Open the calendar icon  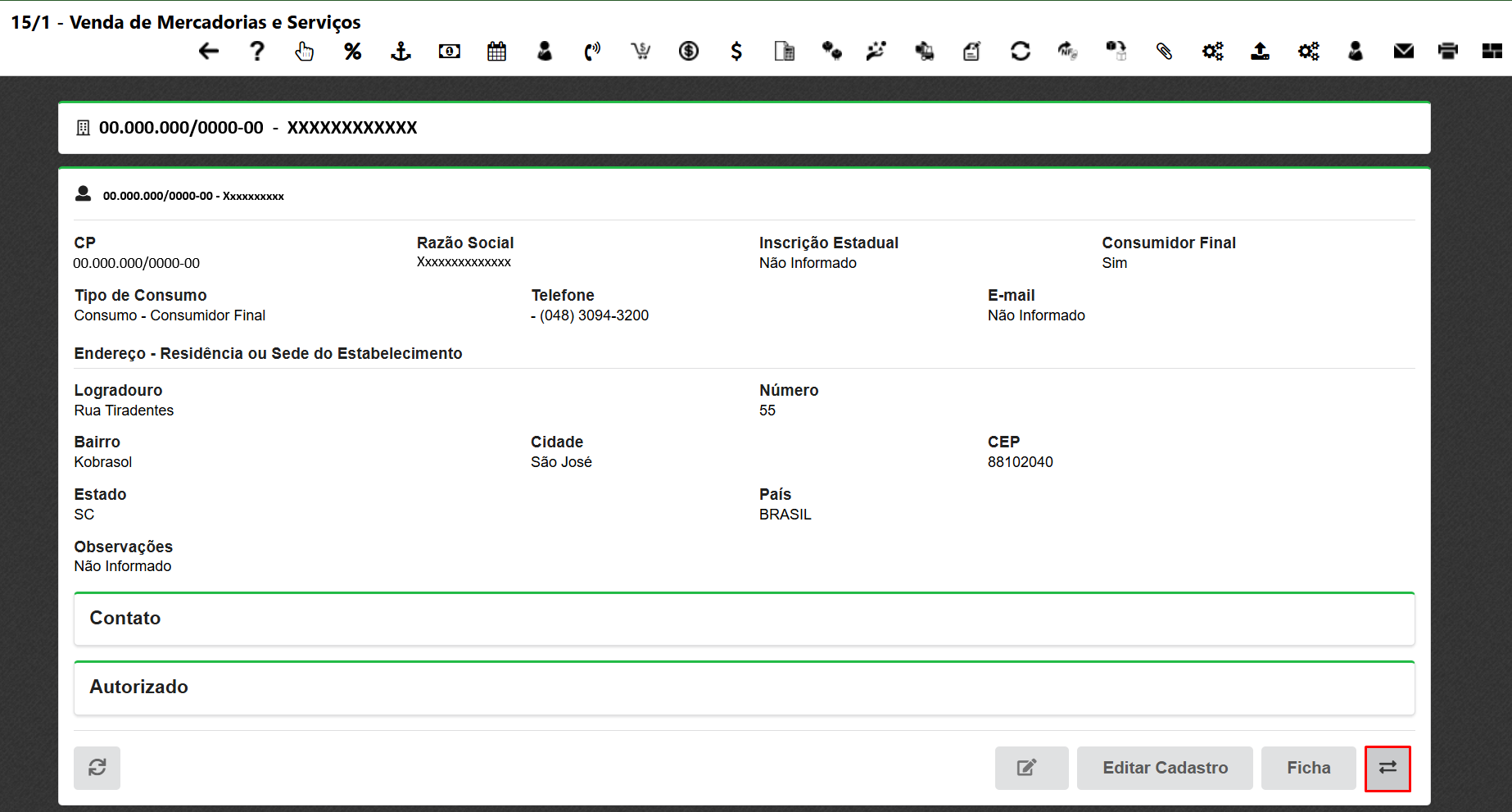(x=496, y=52)
